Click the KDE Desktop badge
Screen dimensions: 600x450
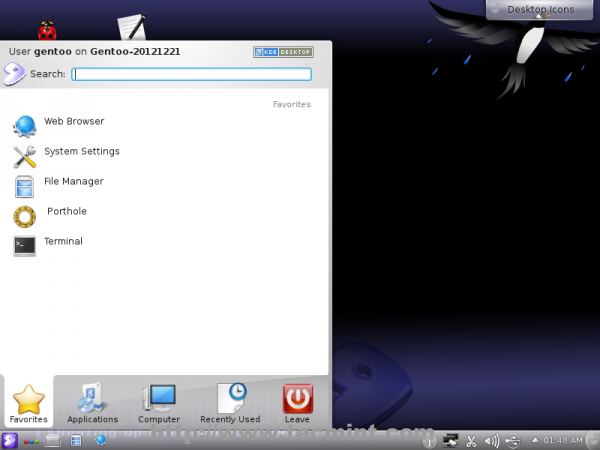pyautogui.click(x=283, y=52)
